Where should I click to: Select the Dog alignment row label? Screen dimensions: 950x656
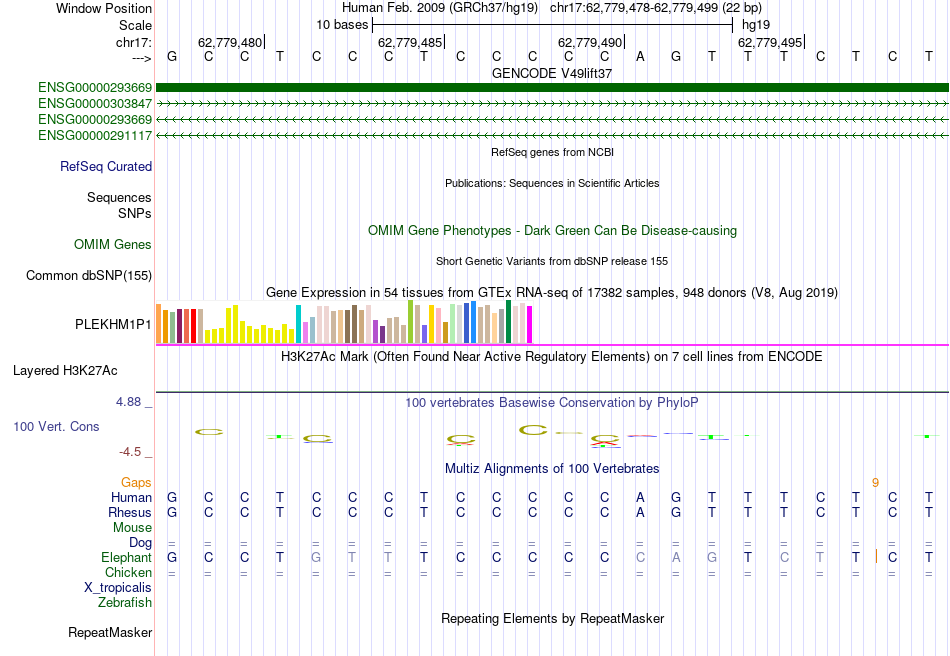[140, 543]
